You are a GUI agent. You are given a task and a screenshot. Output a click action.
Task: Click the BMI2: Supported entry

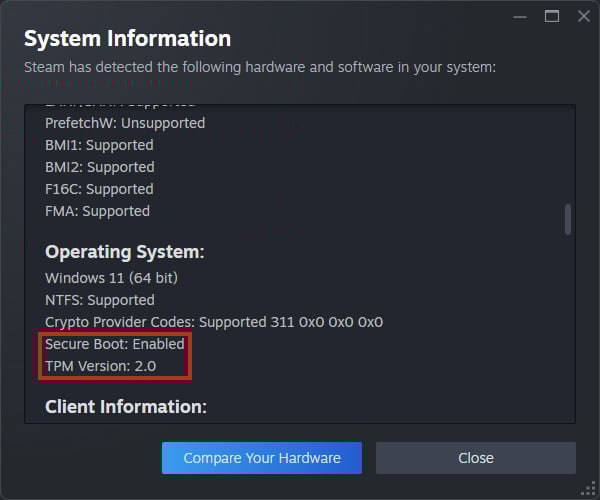tap(100, 167)
